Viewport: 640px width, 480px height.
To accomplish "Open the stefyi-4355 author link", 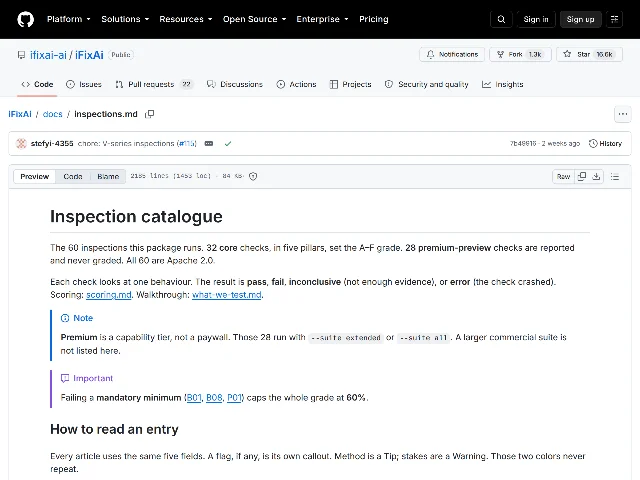I will coord(52,144).
